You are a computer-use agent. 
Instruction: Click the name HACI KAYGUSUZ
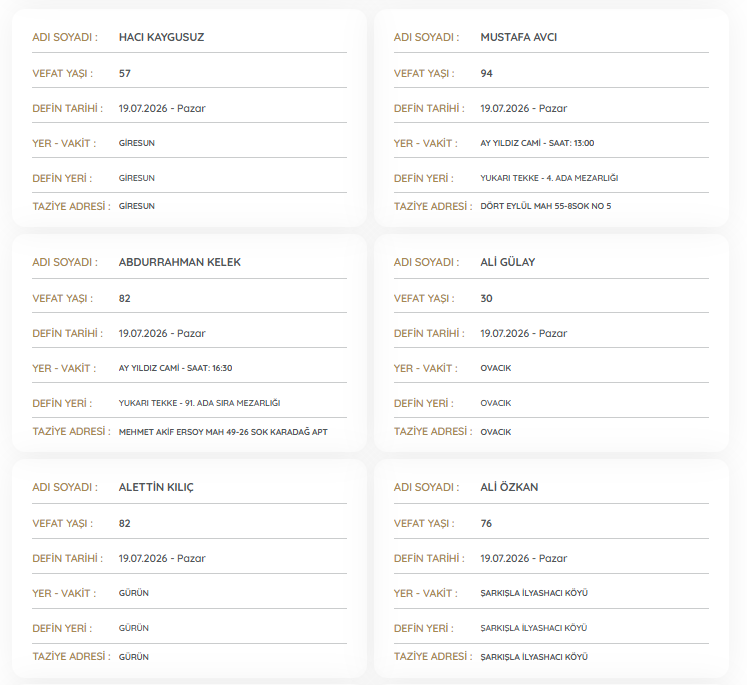pyautogui.click(x=161, y=37)
